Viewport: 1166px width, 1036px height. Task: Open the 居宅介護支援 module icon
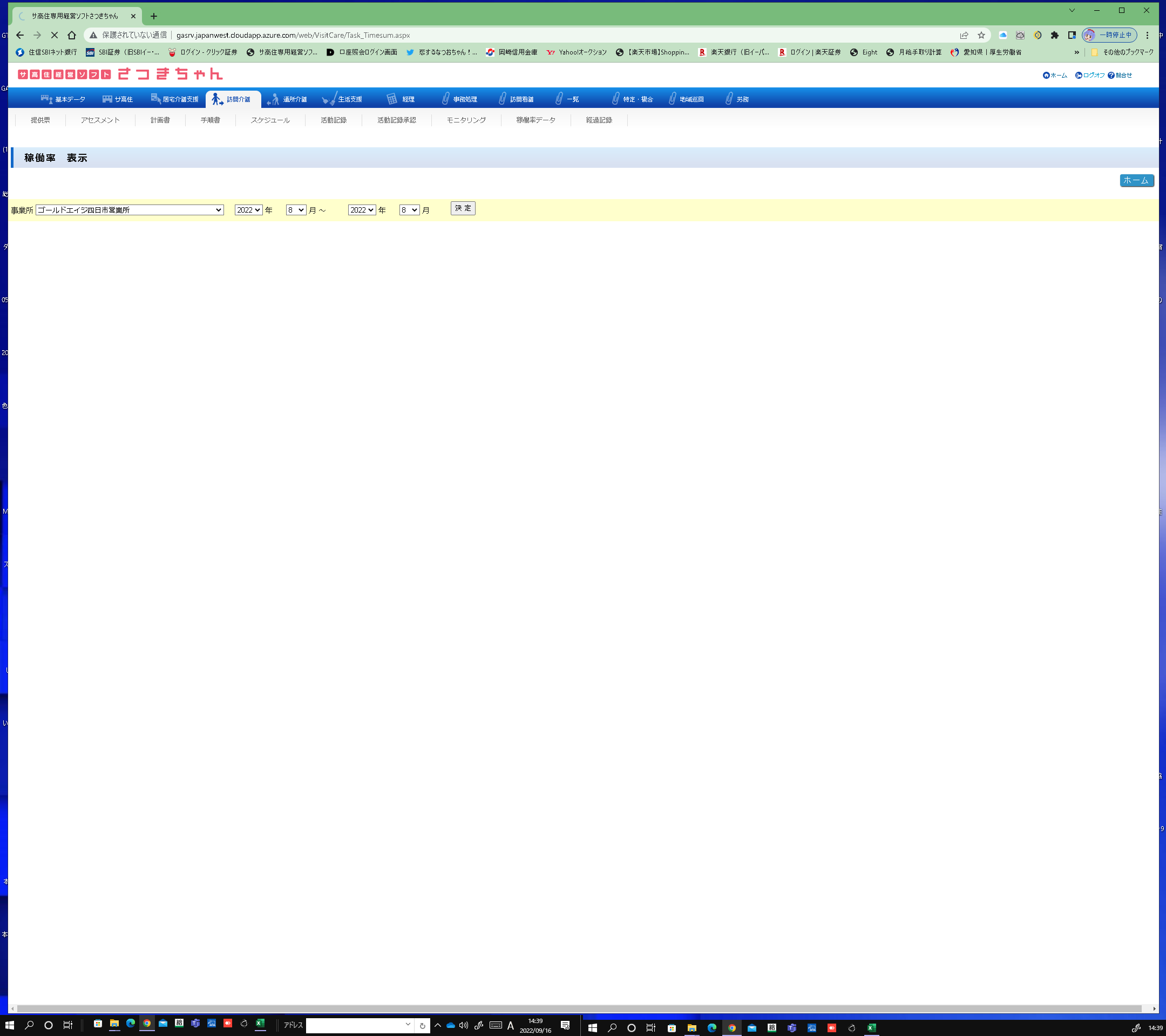click(155, 99)
